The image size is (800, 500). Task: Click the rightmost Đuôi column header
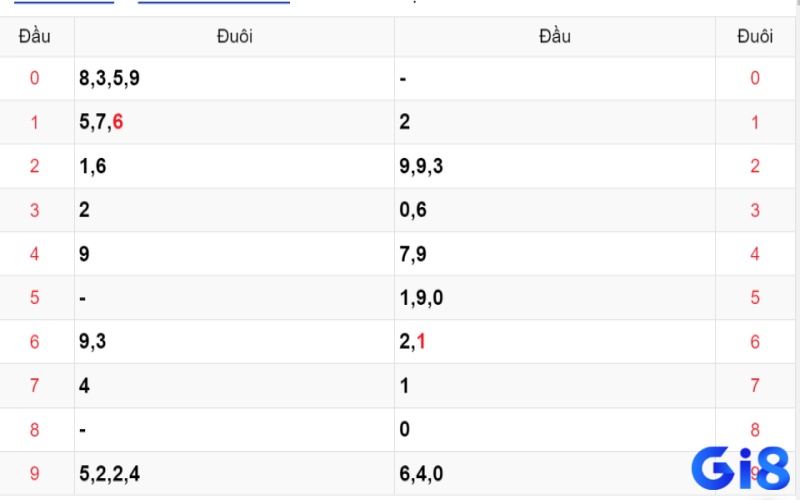pyautogui.click(x=755, y=37)
